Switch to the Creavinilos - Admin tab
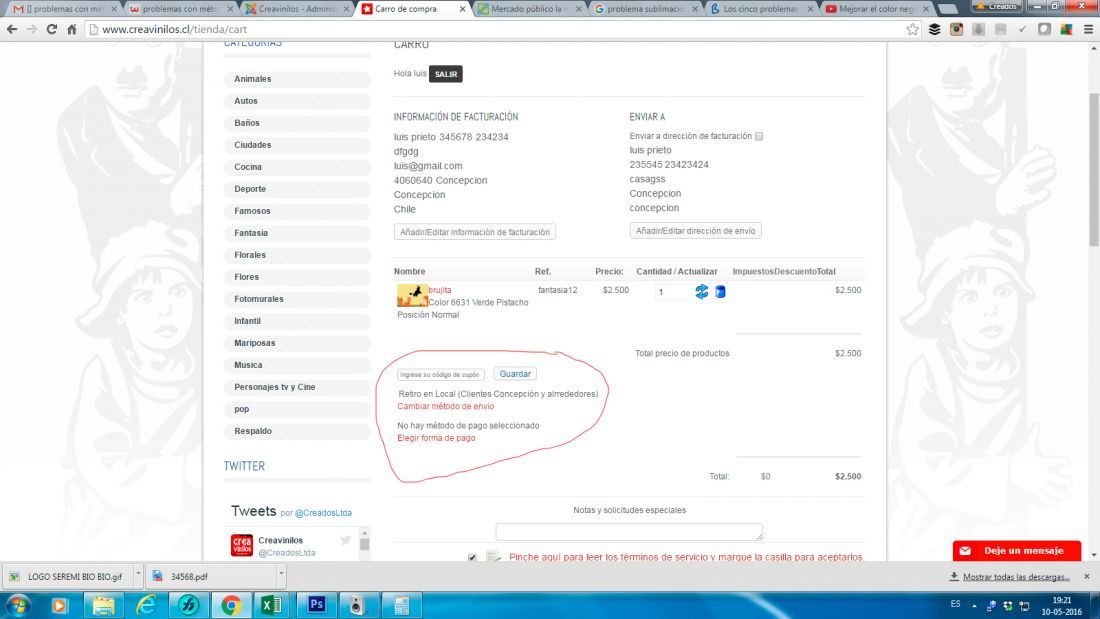The height and width of the screenshot is (619, 1100). click(295, 9)
